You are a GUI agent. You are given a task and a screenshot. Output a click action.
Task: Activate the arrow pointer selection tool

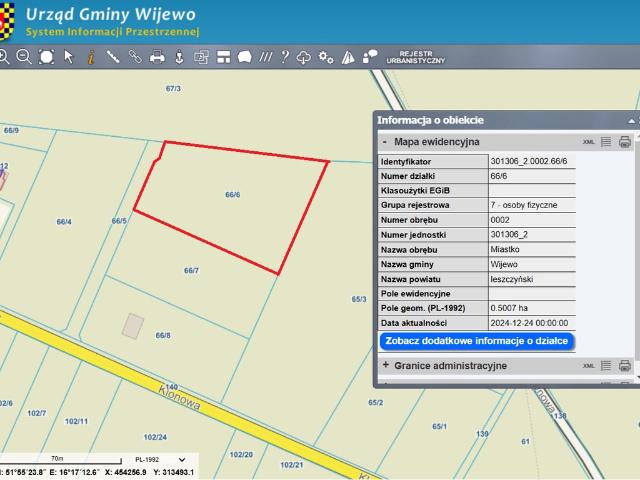[x=69, y=57]
